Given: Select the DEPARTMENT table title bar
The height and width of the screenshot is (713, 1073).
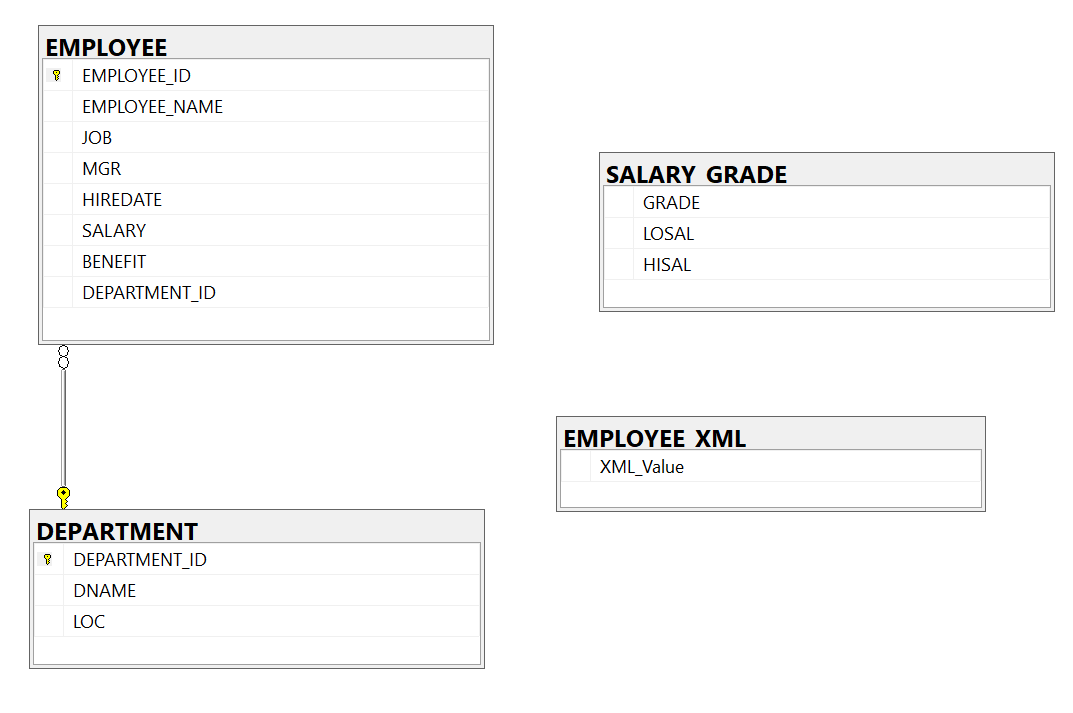Looking at the screenshot, I should pyautogui.click(x=257, y=528).
